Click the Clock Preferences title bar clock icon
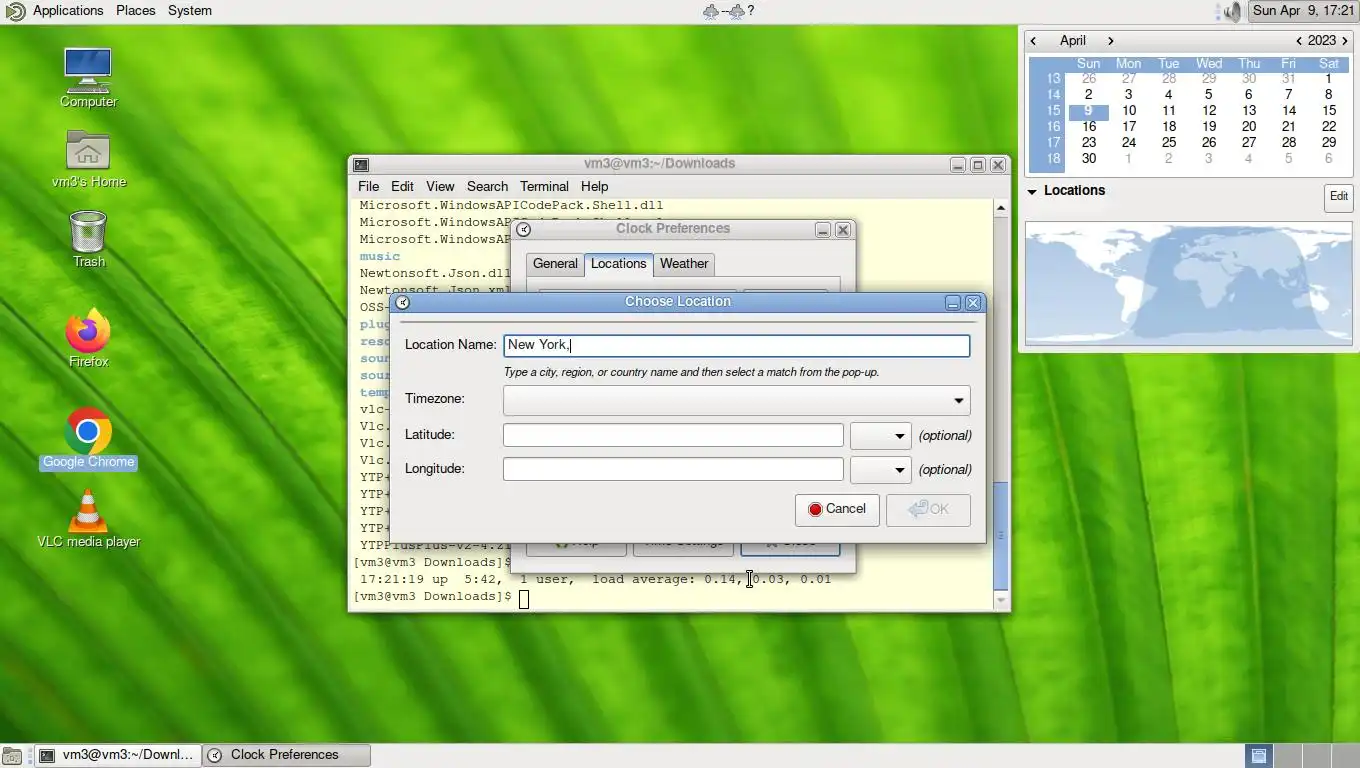This screenshot has width=1360, height=768. pos(523,229)
